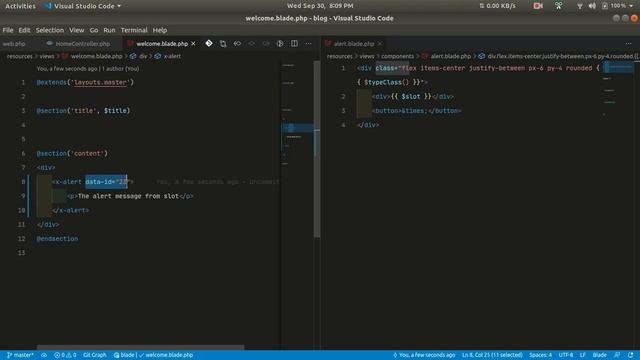Image resolution: width=640 pixels, height=360 pixels.
Task: Open the View menu
Action: tap(76, 30)
